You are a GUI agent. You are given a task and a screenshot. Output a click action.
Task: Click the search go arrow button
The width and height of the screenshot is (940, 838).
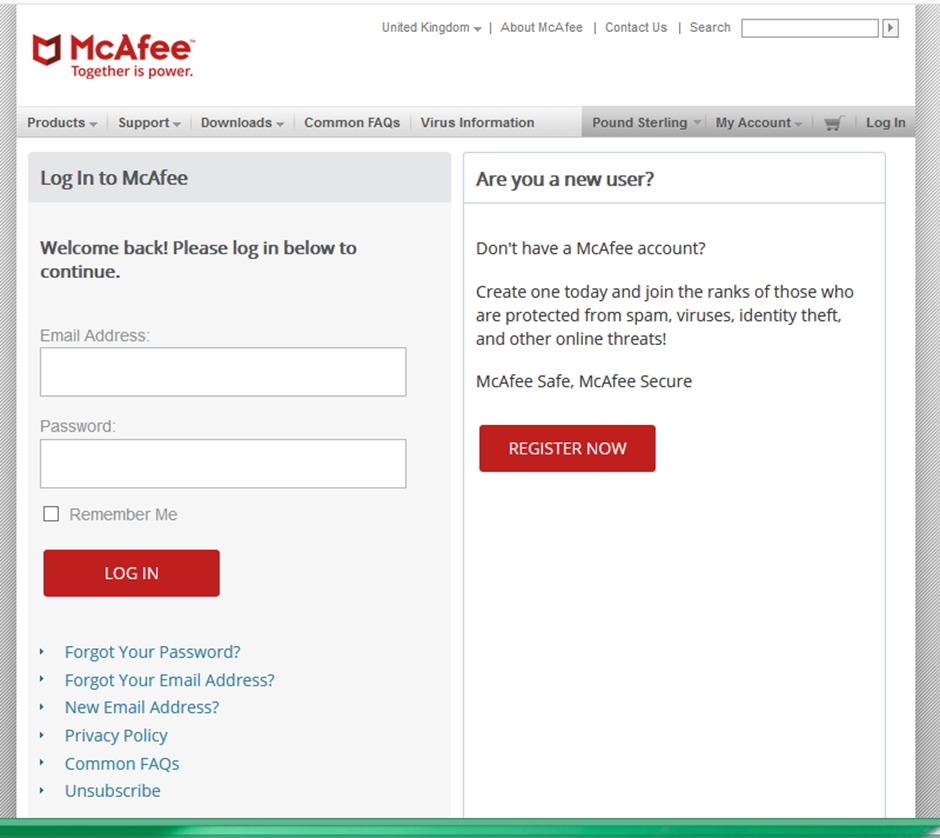[x=890, y=28]
